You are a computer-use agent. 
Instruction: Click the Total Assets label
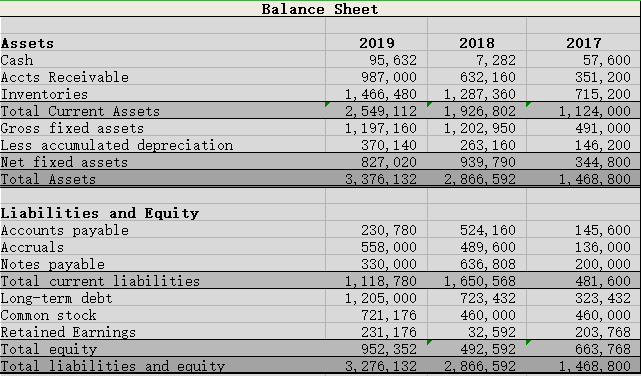pyautogui.click(x=48, y=179)
